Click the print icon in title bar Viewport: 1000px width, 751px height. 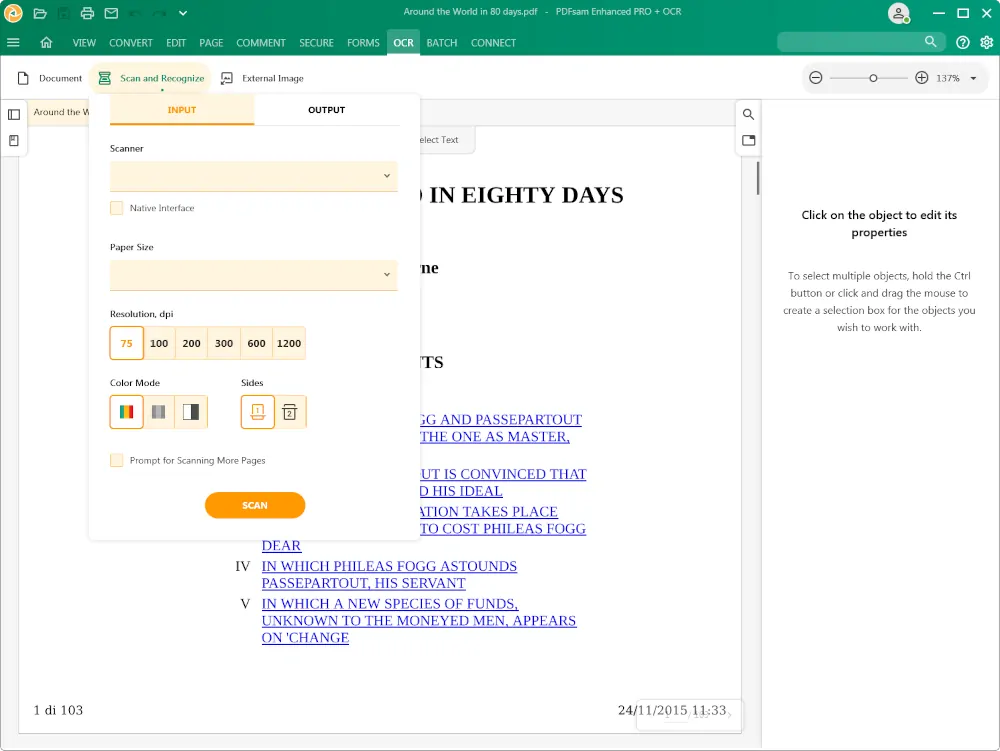[x=87, y=13]
